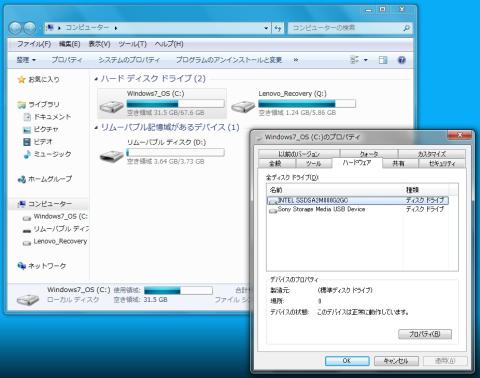The width and height of the screenshot is (480, 378).
Task: Click the refresh icon beside address bar
Action: point(278,28)
